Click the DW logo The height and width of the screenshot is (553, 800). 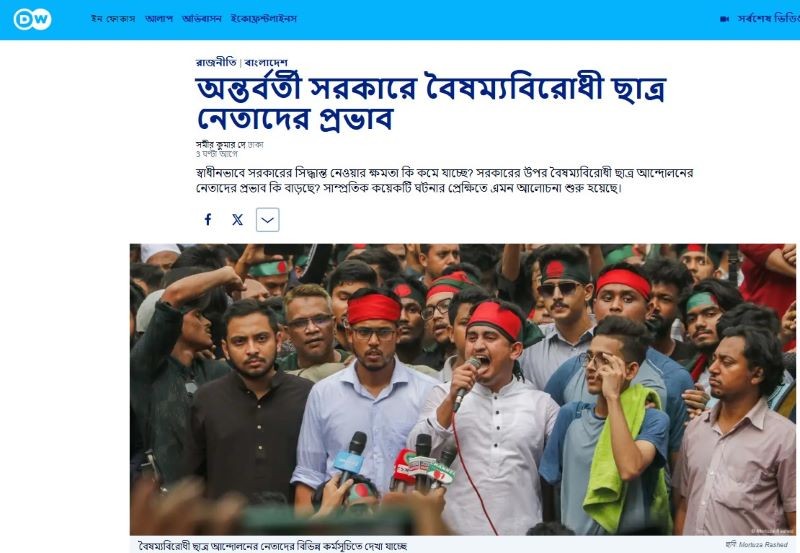click(32, 19)
